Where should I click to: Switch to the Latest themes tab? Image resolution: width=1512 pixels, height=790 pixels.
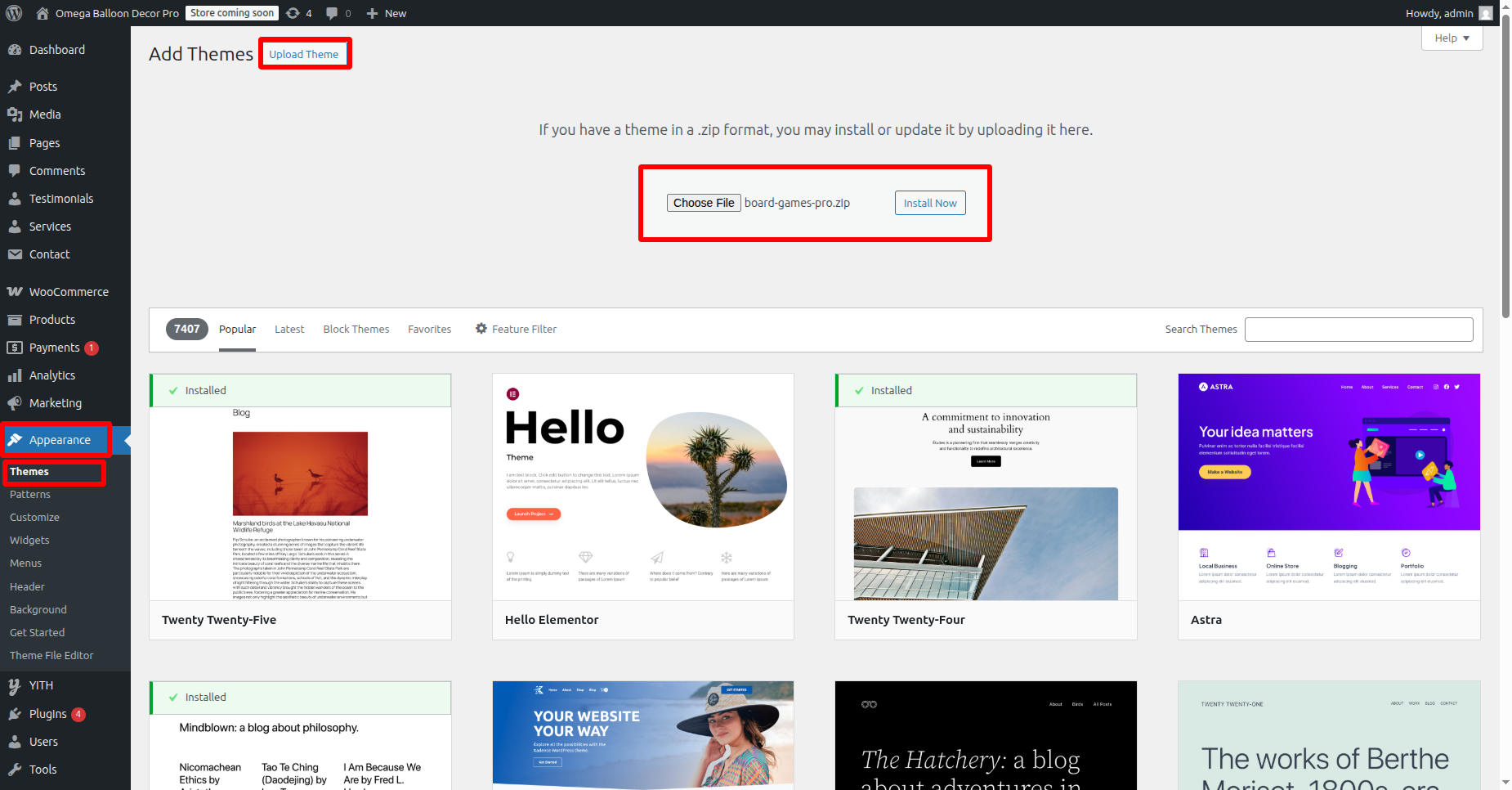coord(289,329)
